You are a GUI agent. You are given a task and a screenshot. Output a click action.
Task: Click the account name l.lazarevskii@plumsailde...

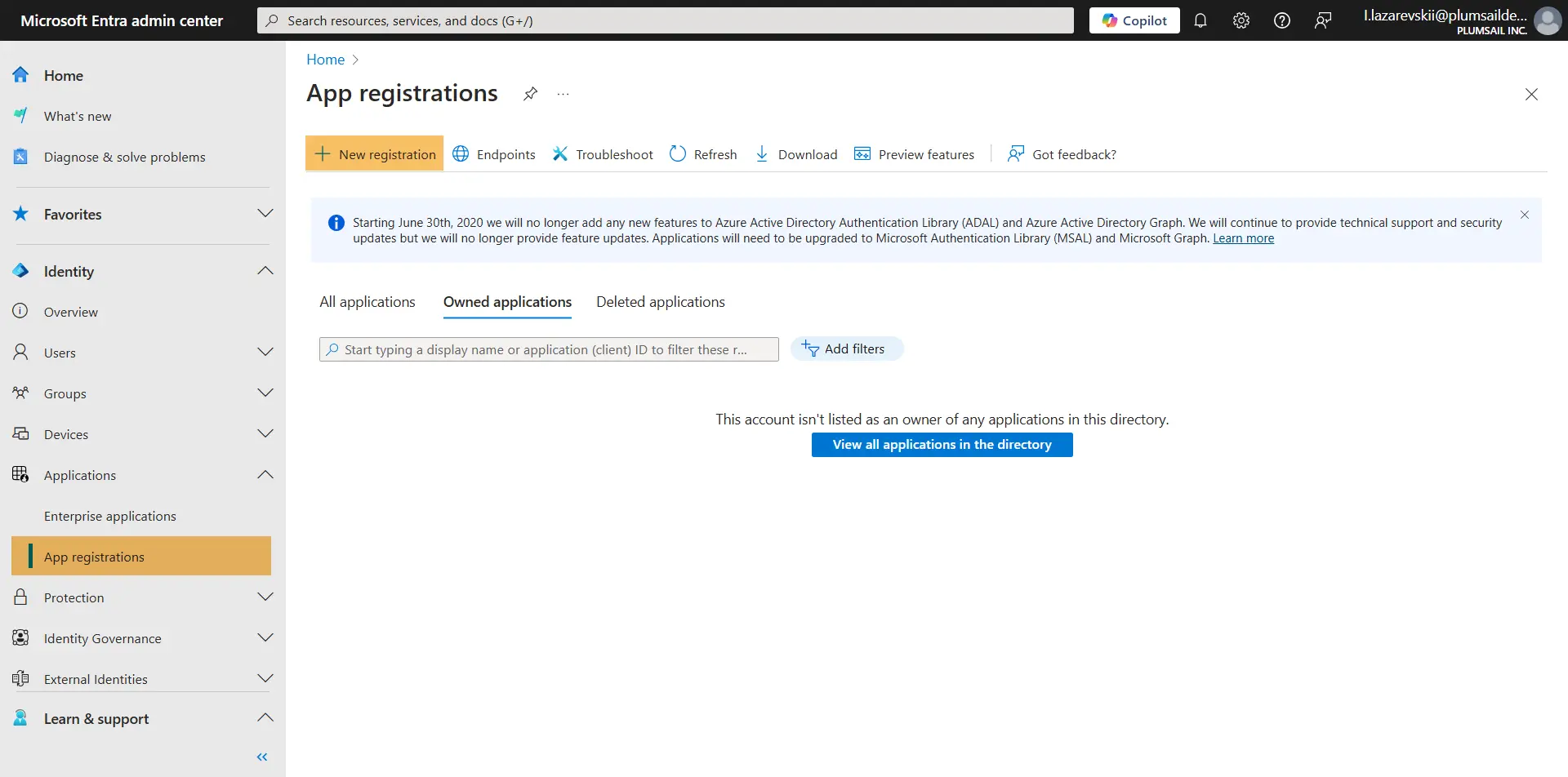[x=1445, y=15]
